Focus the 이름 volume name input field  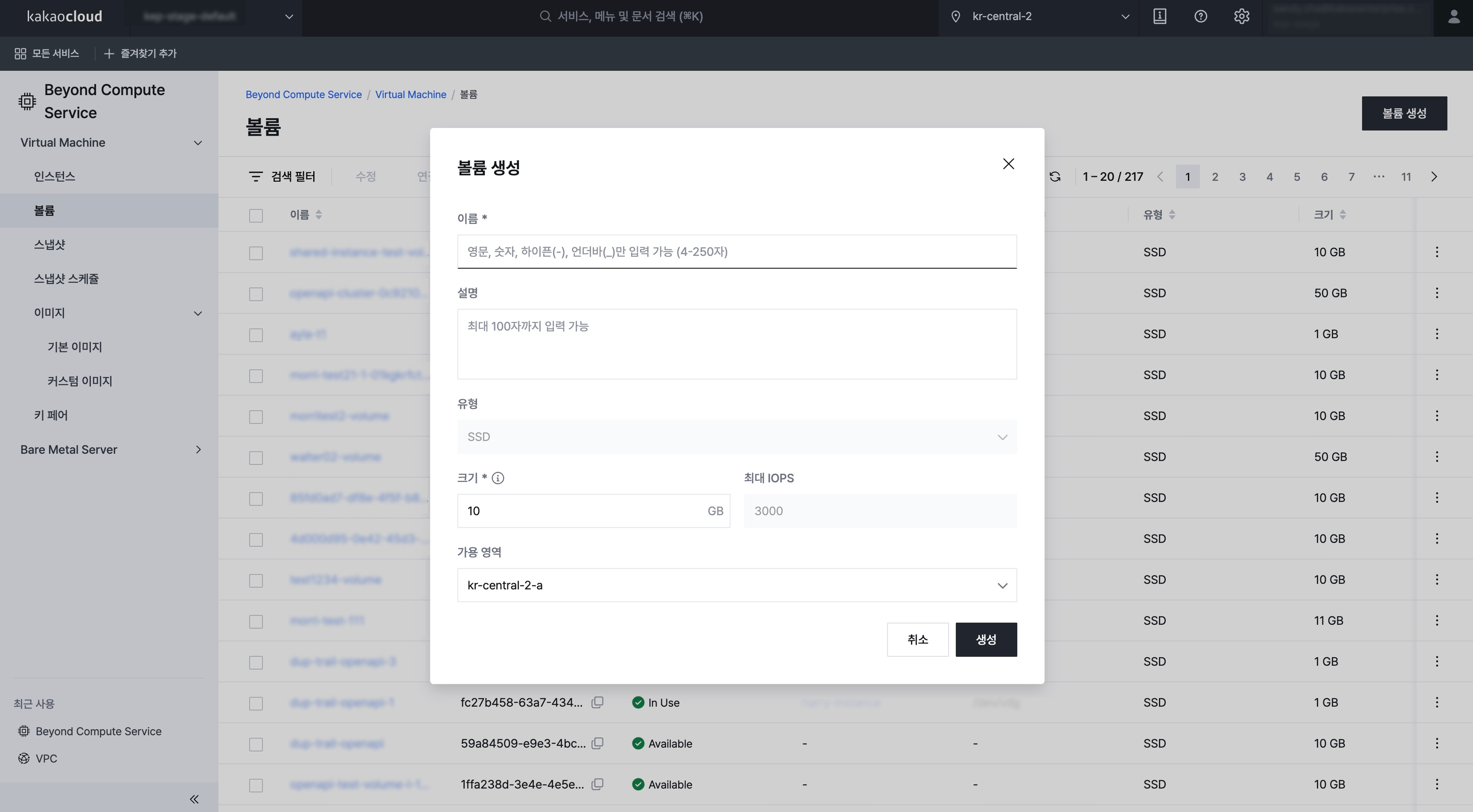736,252
